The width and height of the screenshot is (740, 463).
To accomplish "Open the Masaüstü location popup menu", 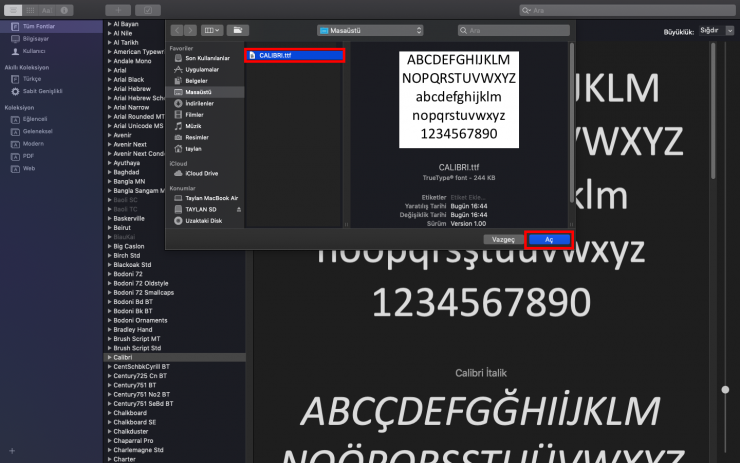I will tap(370, 30).
